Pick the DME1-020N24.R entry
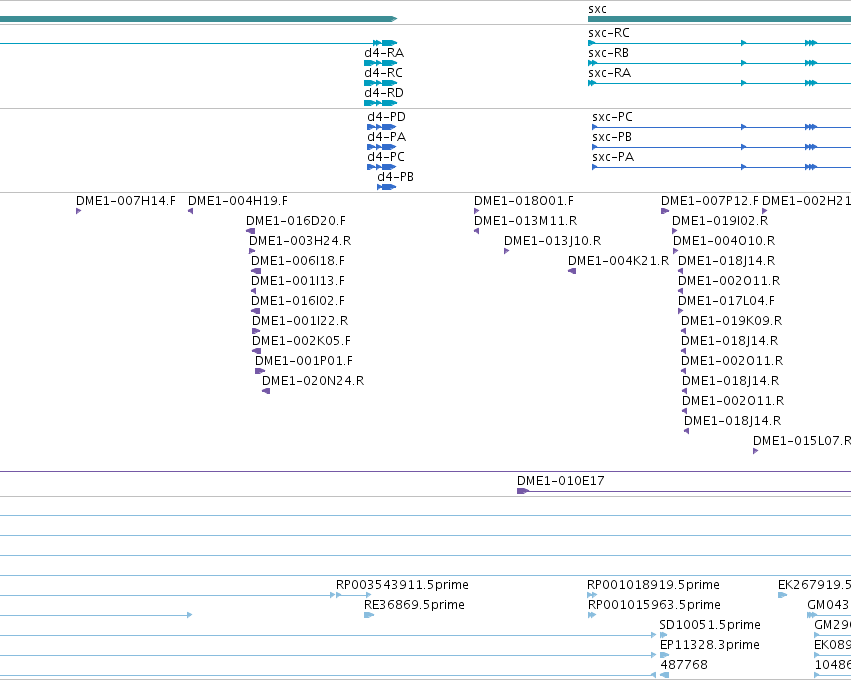 (313, 382)
